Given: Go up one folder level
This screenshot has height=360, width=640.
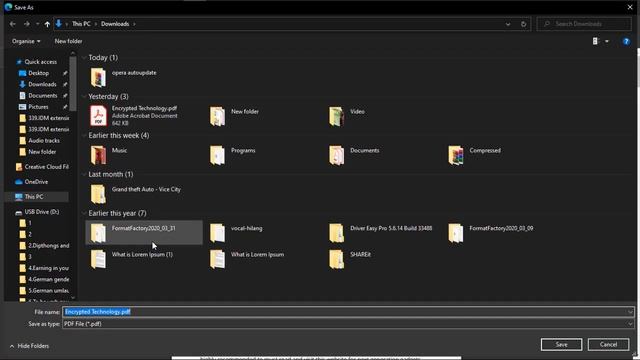Looking at the screenshot, I should click(47, 24).
